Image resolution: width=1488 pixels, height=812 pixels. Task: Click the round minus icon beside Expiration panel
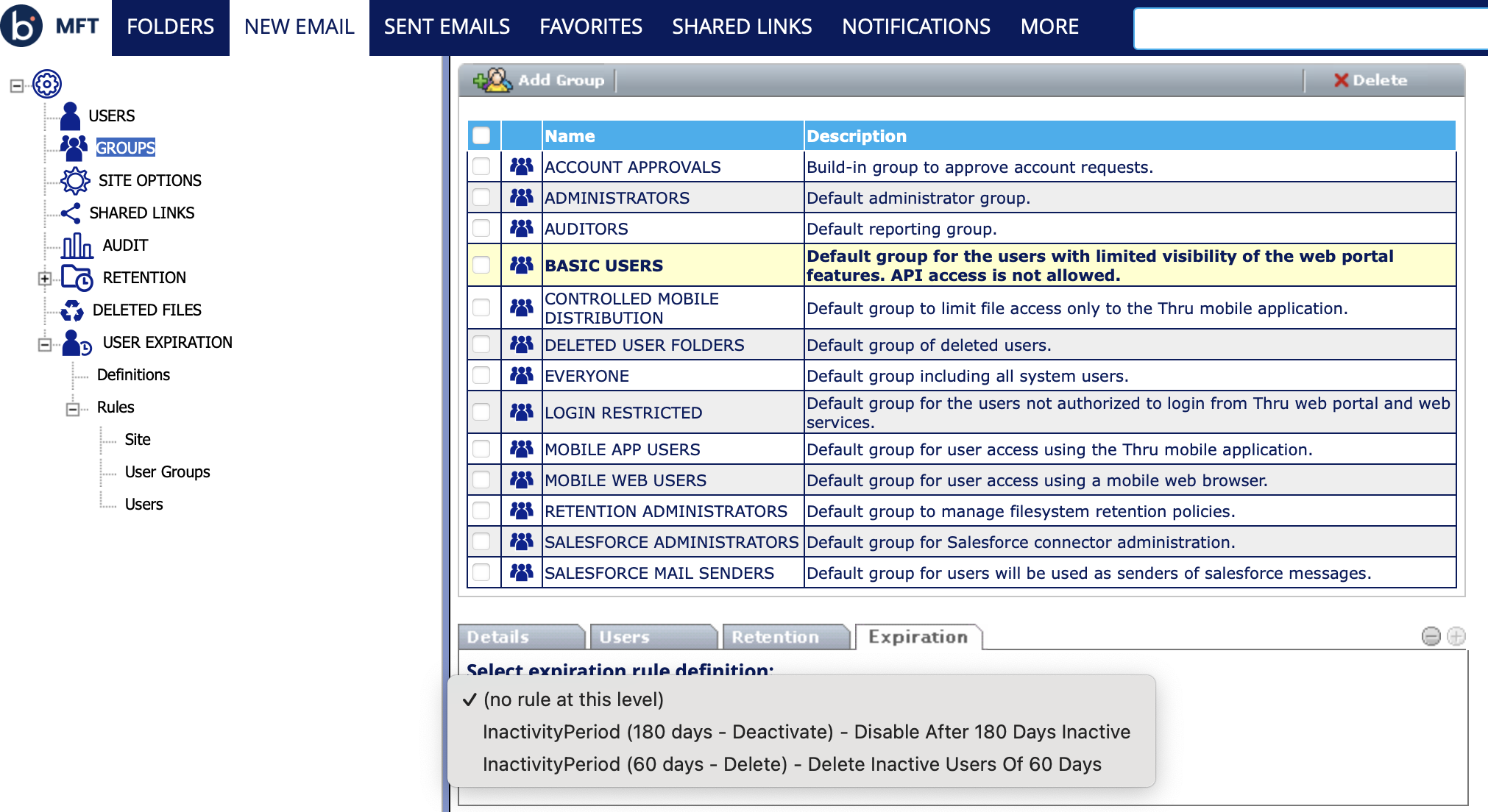point(1431,636)
